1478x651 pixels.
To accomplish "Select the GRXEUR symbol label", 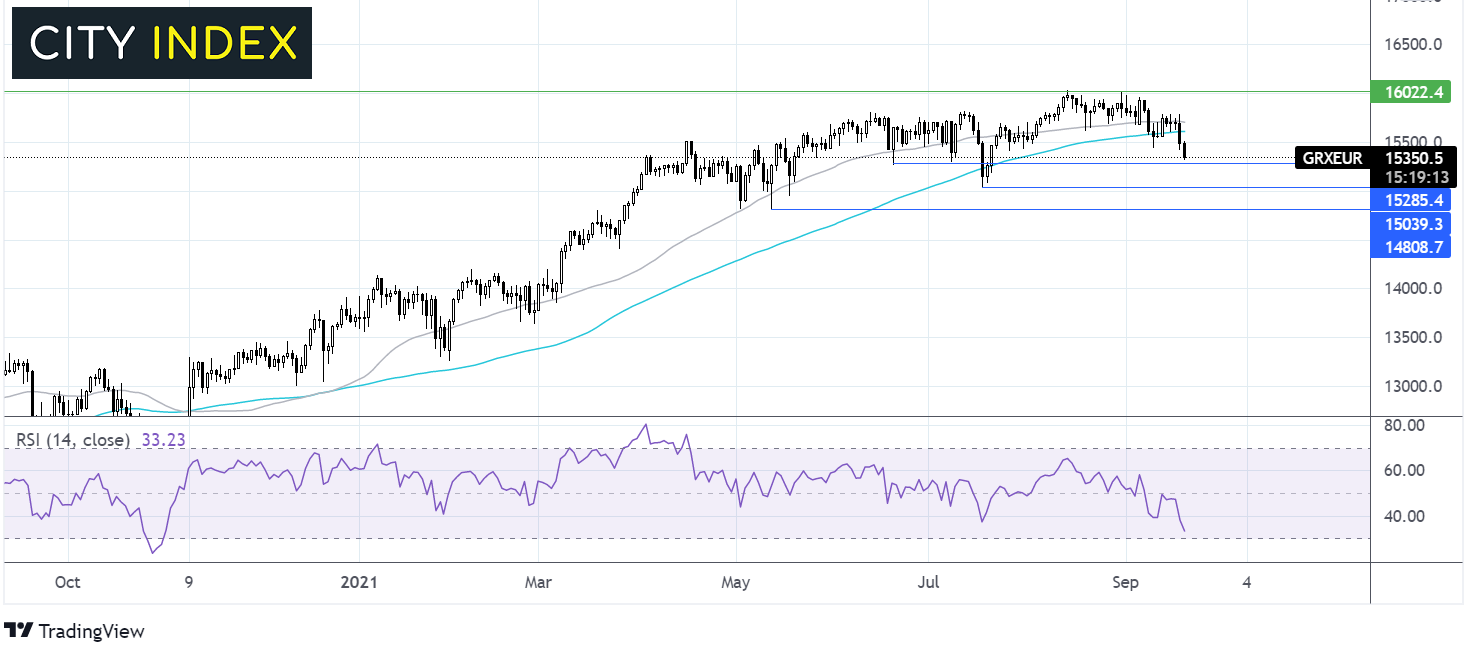I will pos(1331,158).
